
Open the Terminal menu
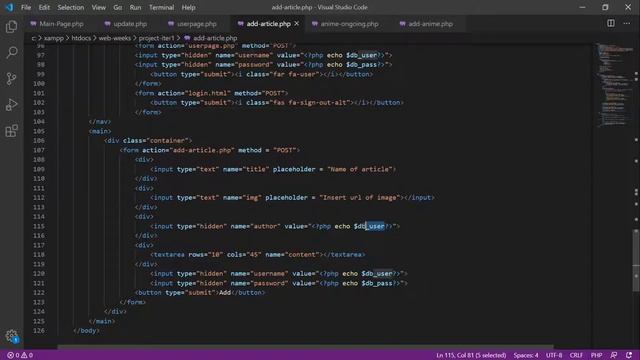[161, 7]
